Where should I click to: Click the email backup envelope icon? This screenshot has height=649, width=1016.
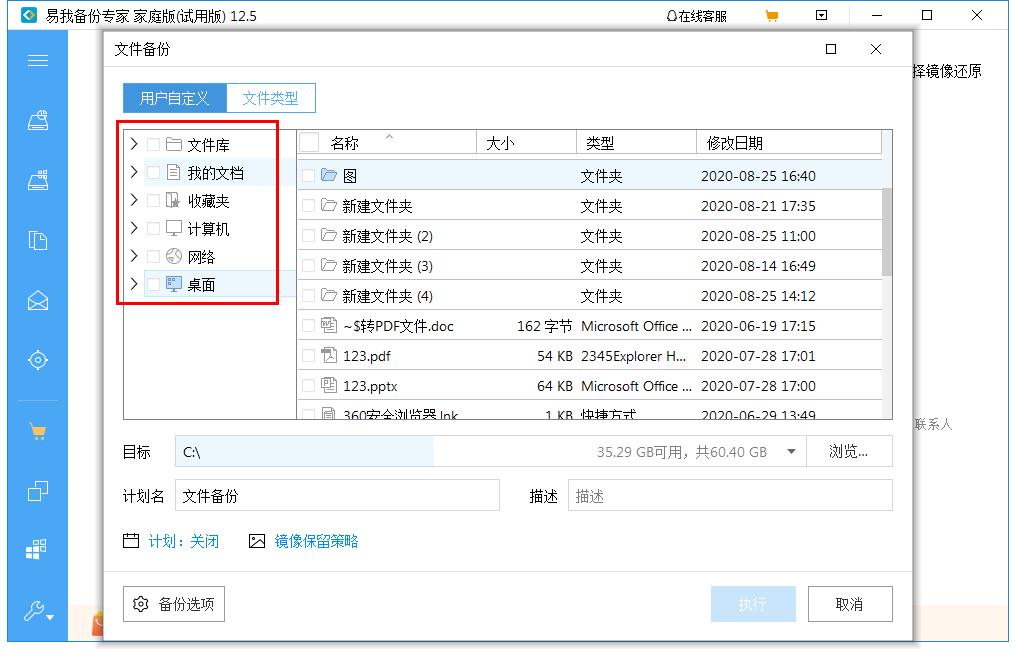37,299
